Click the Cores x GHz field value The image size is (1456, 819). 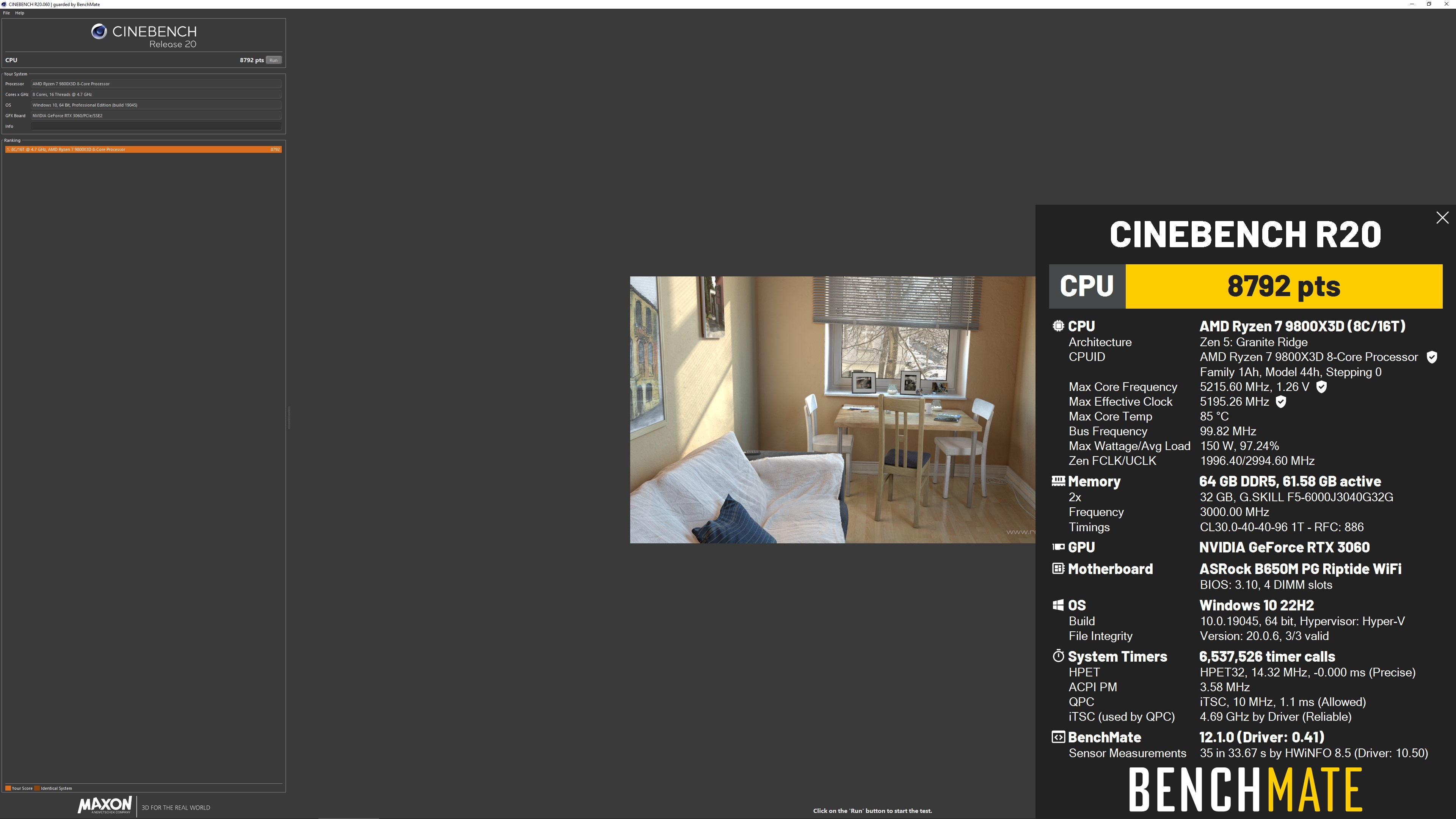point(156,94)
